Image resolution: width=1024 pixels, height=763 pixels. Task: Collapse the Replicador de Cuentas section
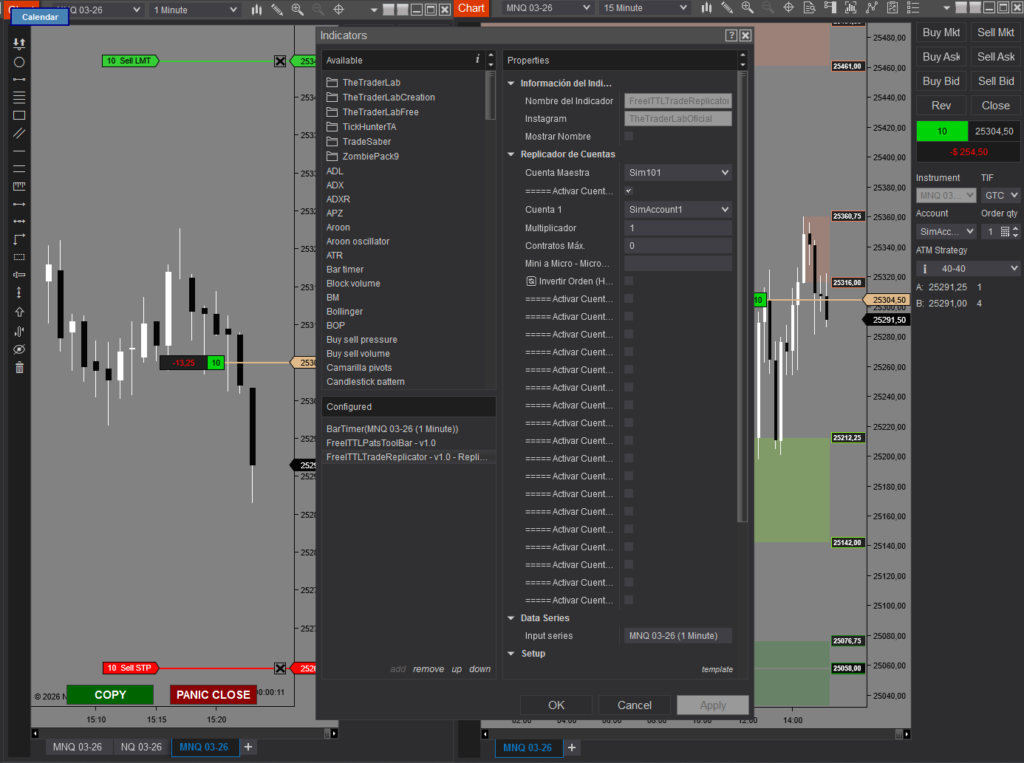click(x=511, y=154)
